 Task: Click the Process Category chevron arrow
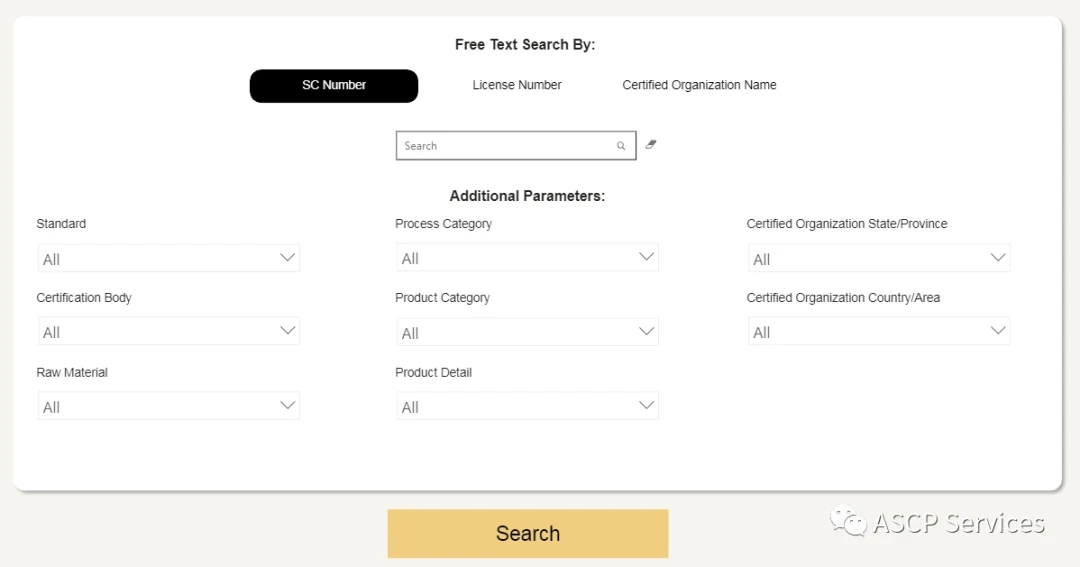[x=646, y=257]
